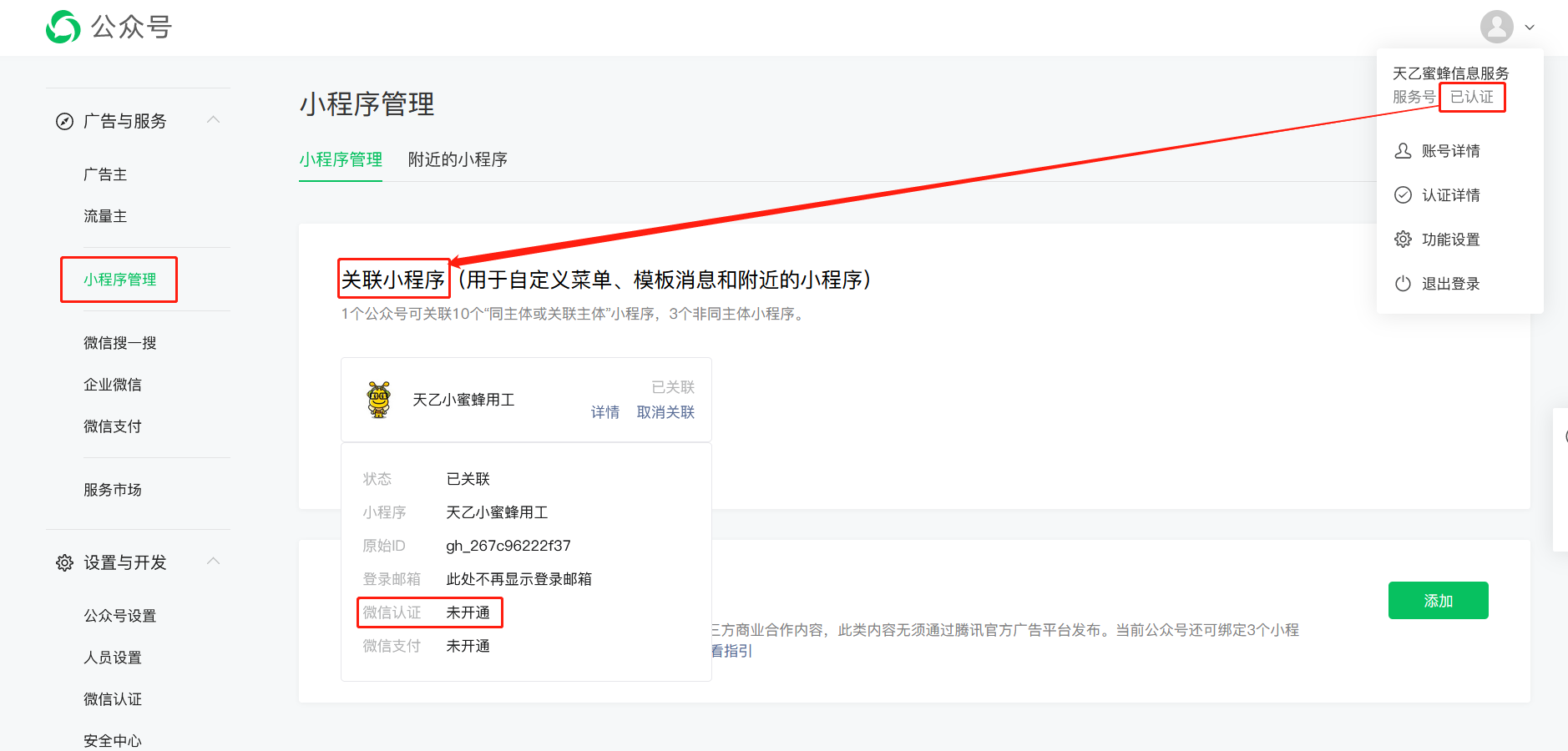Click the 功能设置 gear icon
This screenshot has height=751, width=1568.
click(1403, 239)
